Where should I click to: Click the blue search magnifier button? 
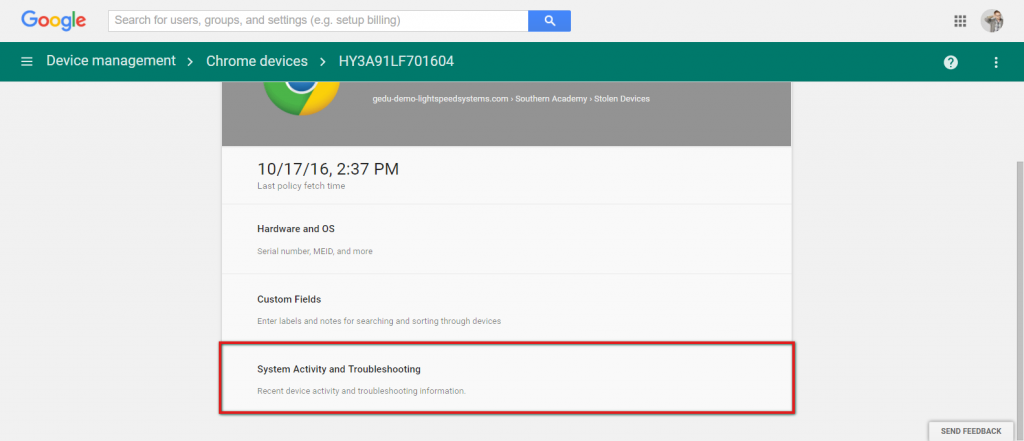pyautogui.click(x=549, y=21)
